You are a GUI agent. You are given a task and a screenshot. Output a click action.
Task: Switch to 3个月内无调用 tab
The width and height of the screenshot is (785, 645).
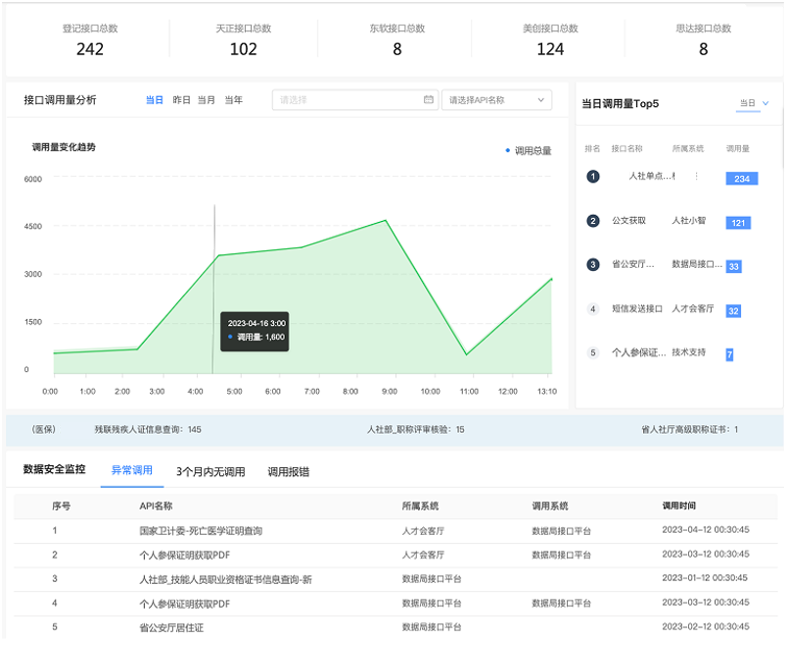[211, 472]
